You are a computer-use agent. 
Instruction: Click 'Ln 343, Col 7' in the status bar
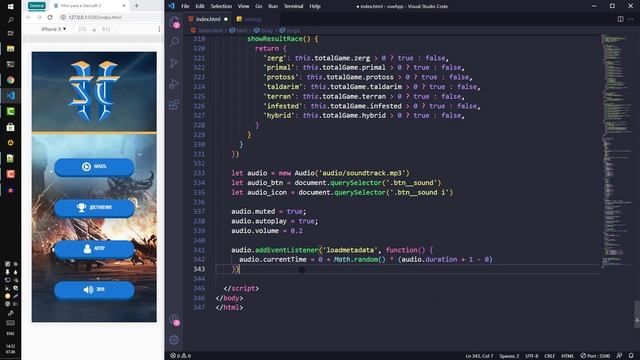coord(479,356)
